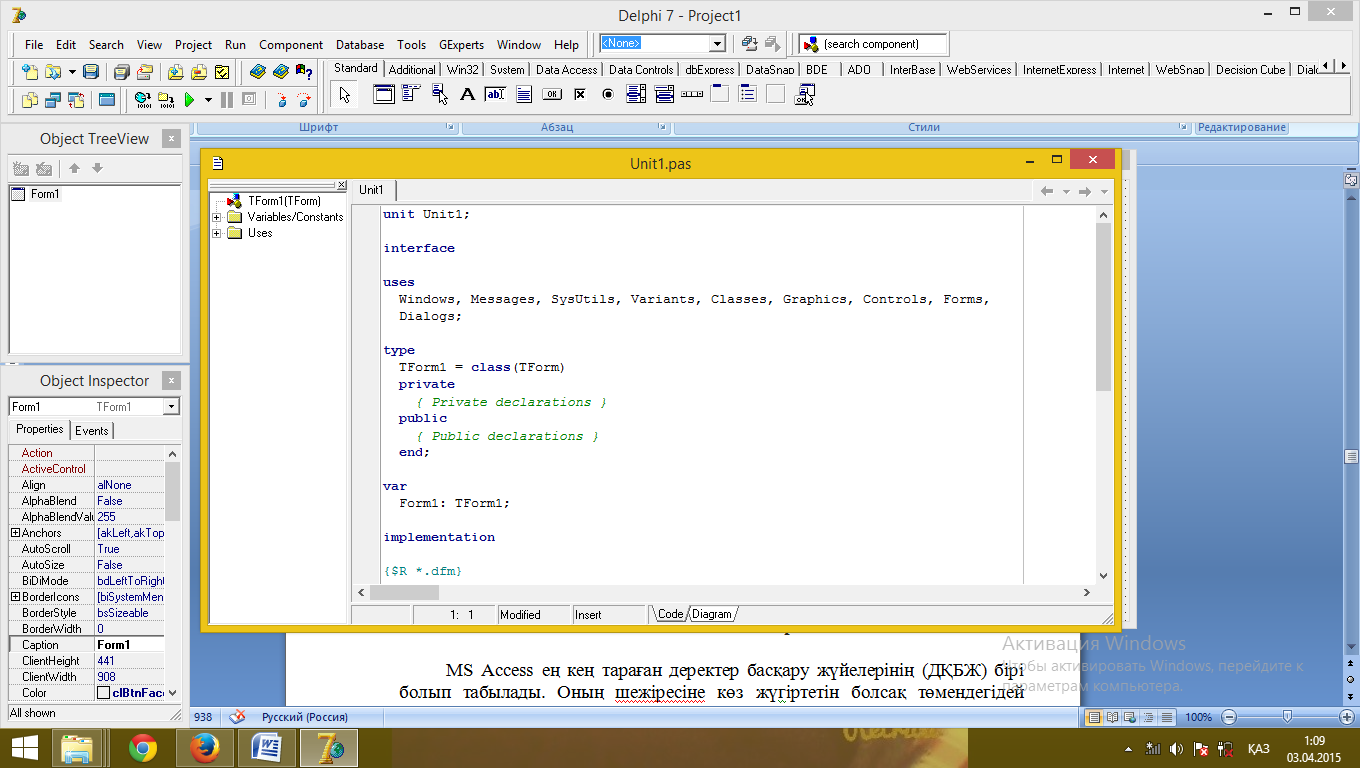The width and height of the screenshot is (1360, 768).
Task: Click the back navigation arrow in code editor
Action: pyautogui.click(x=1047, y=191)
